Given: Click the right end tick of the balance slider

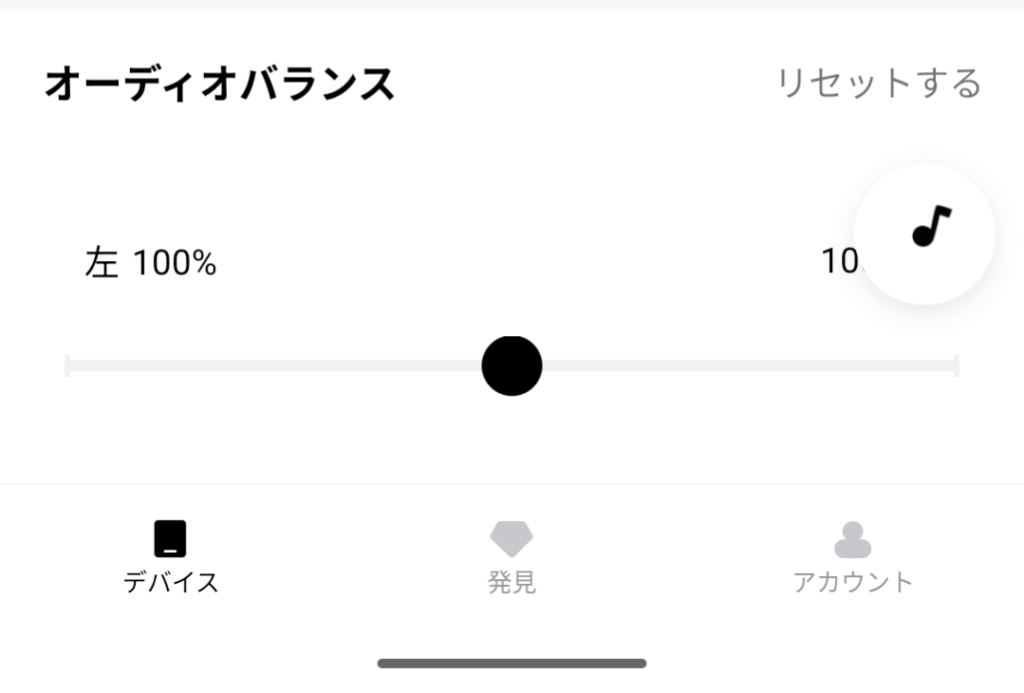Looking at the screenshot, I should coord(957,366).
